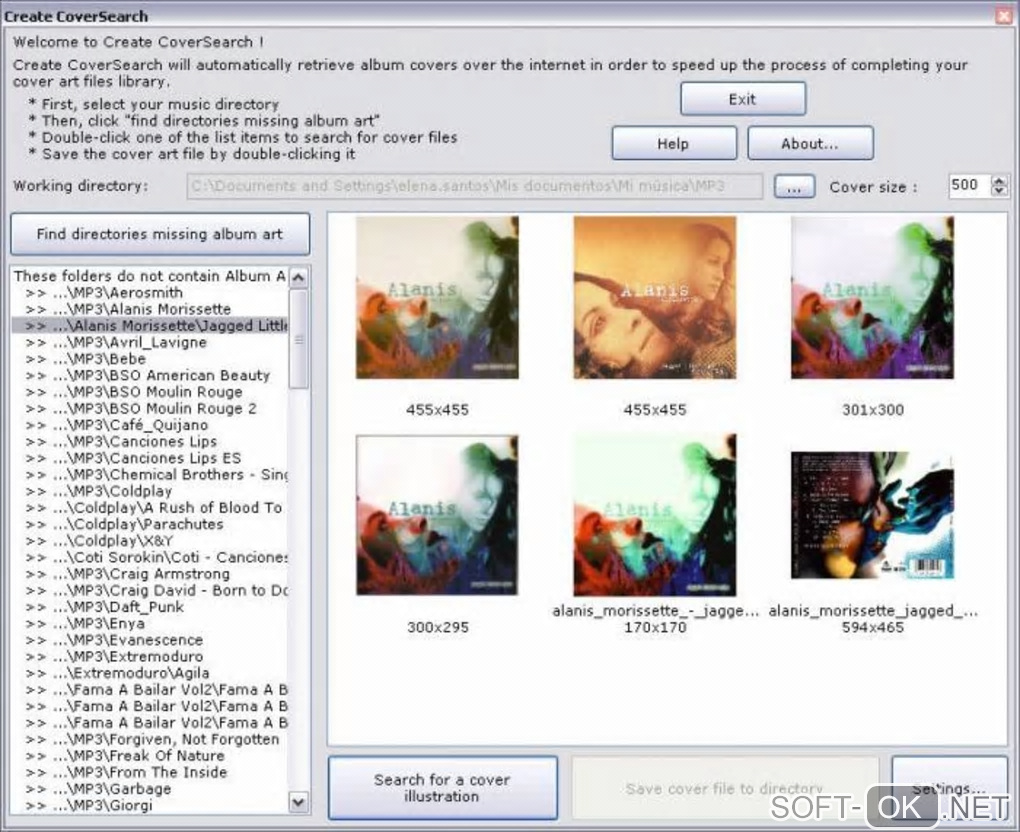Viewport: 1020px width, 832px height.
Task: Click the folder list scroll up arrow
Action: tap(299, 278)
